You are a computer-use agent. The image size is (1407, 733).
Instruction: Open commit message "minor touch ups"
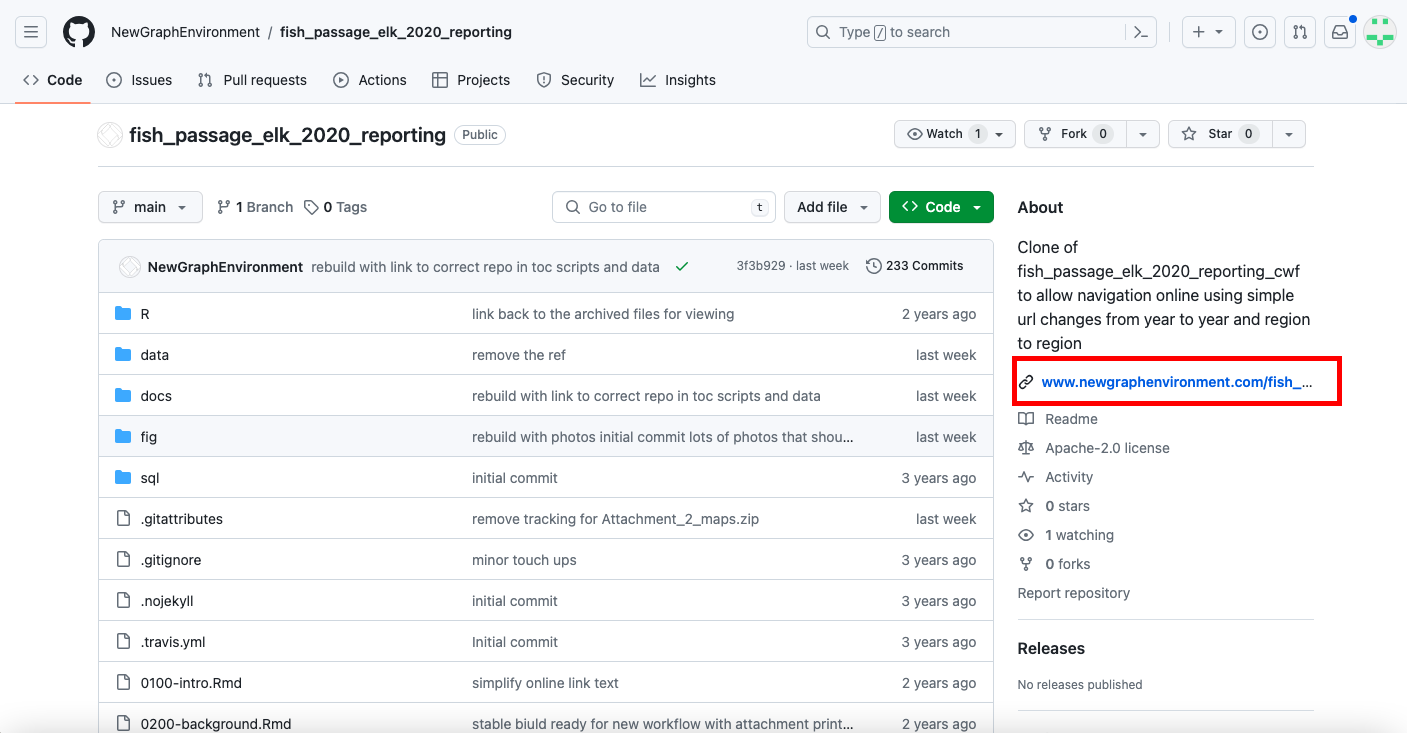click(x=524, y=560)
